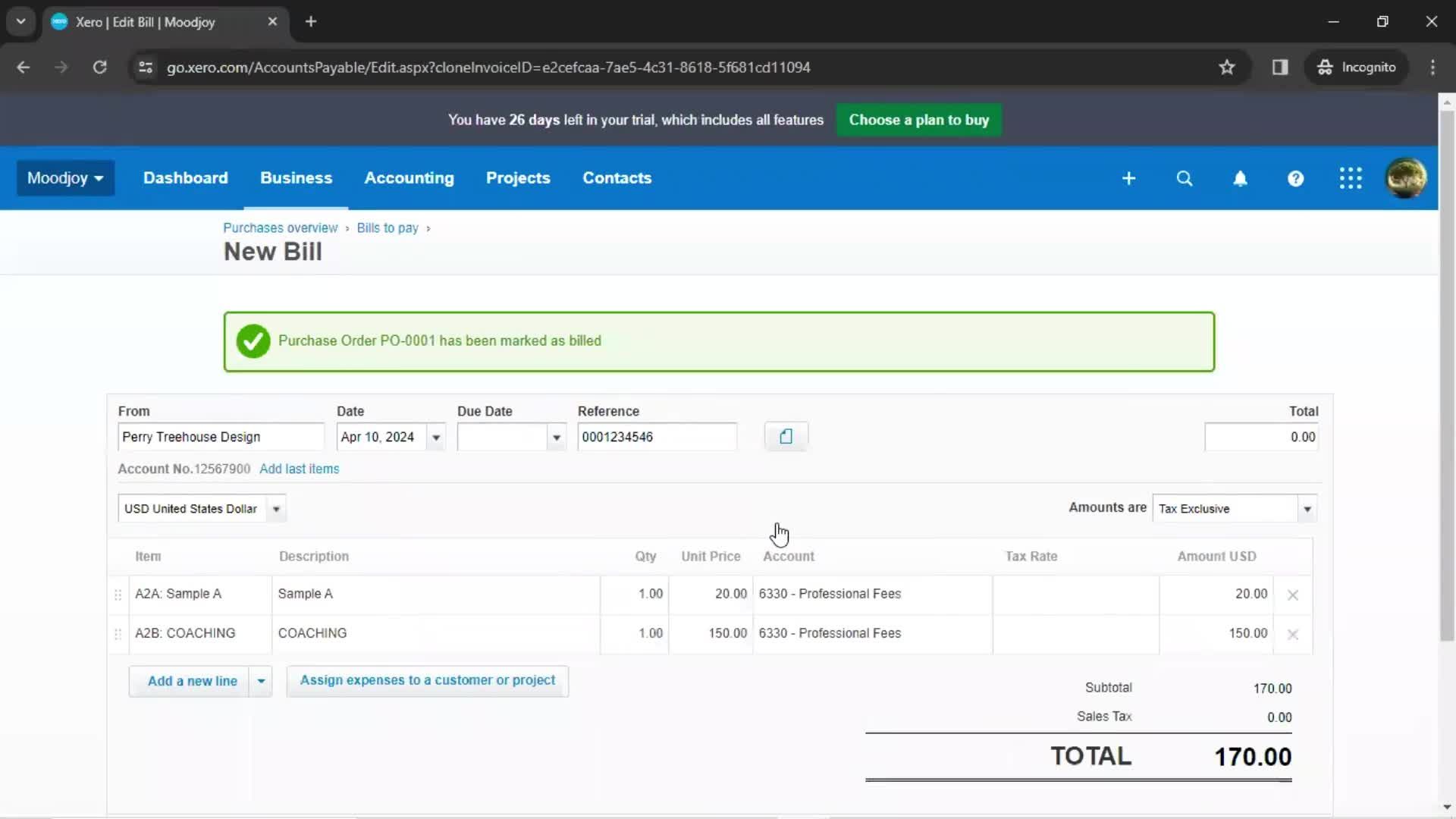
Task: Open the Dashboard menu
Action: click(185, 177)
